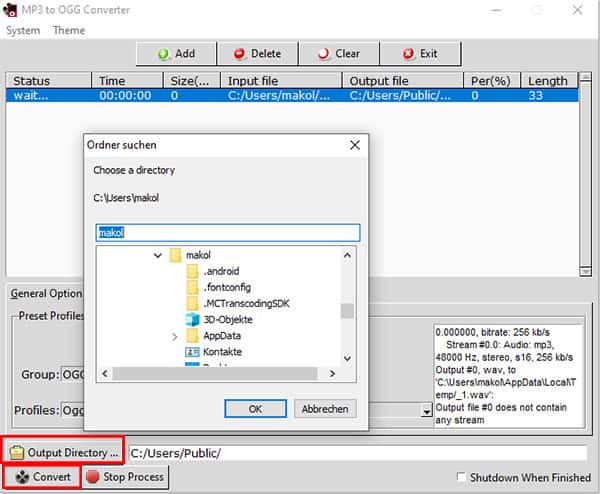Click the makol folder name text field
The height and width of the screenshot is (494, 600).
(x=228, y=233)
